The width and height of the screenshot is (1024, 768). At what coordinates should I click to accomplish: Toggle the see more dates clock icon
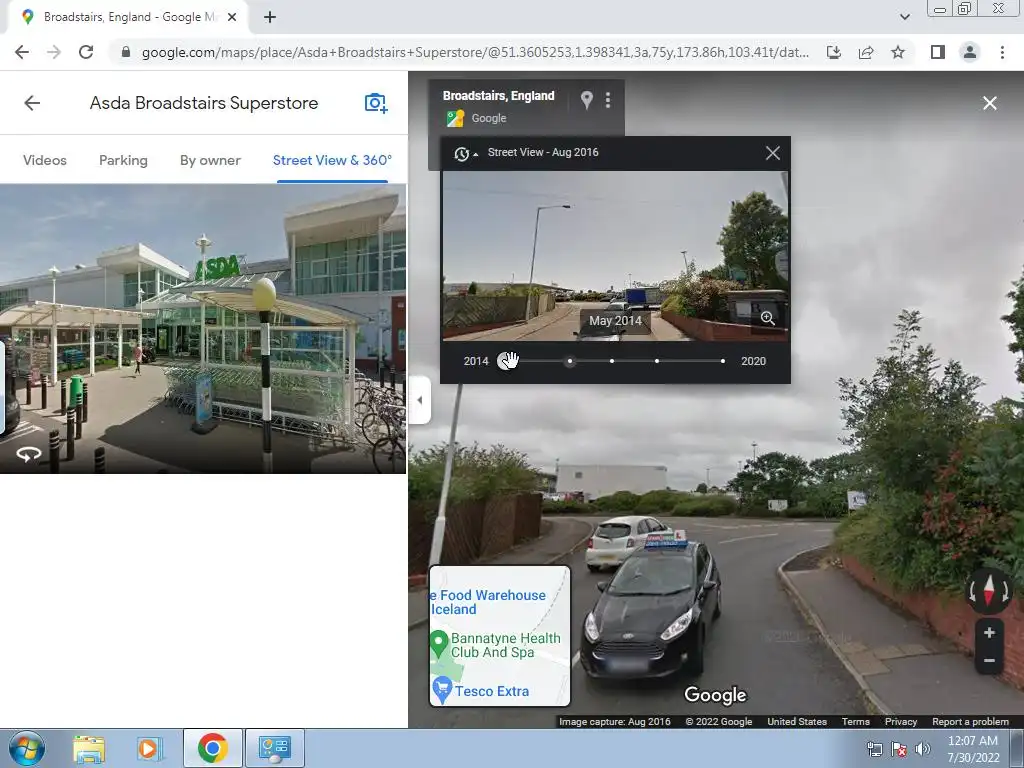[x=465, y=153]
